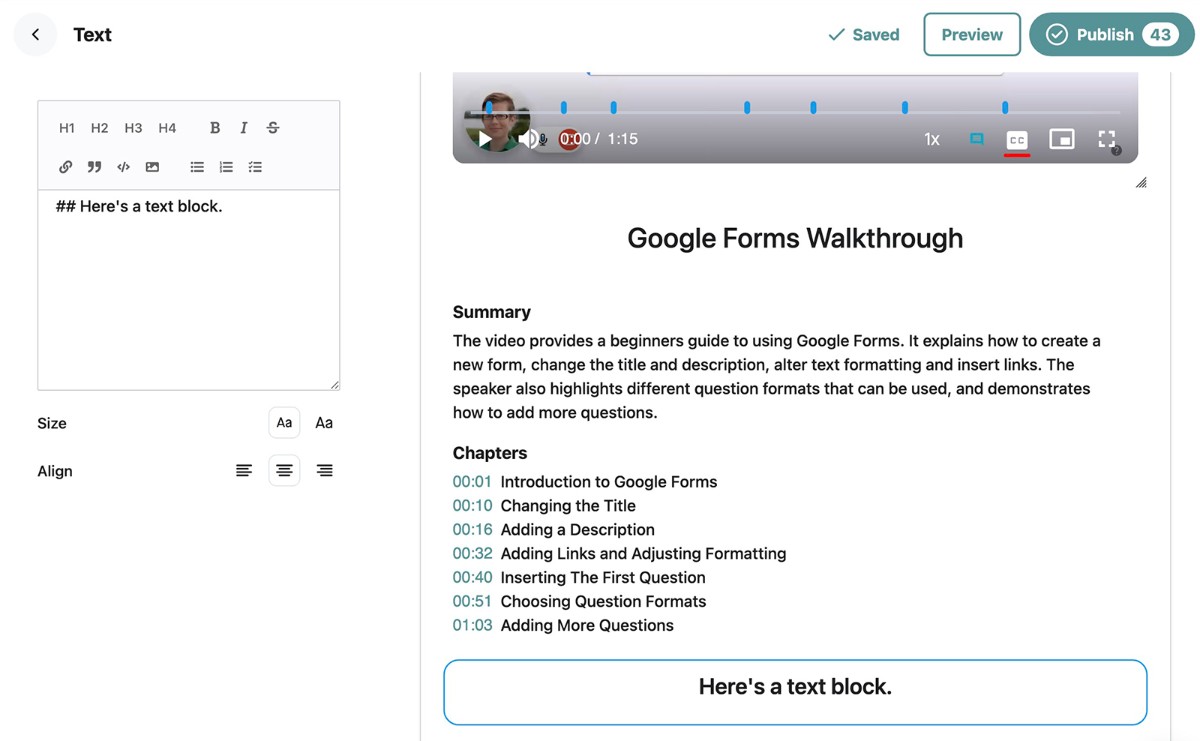Screen dimensions: 1200x741
Task: Create a checklist
Action: [x=255, y=167]
